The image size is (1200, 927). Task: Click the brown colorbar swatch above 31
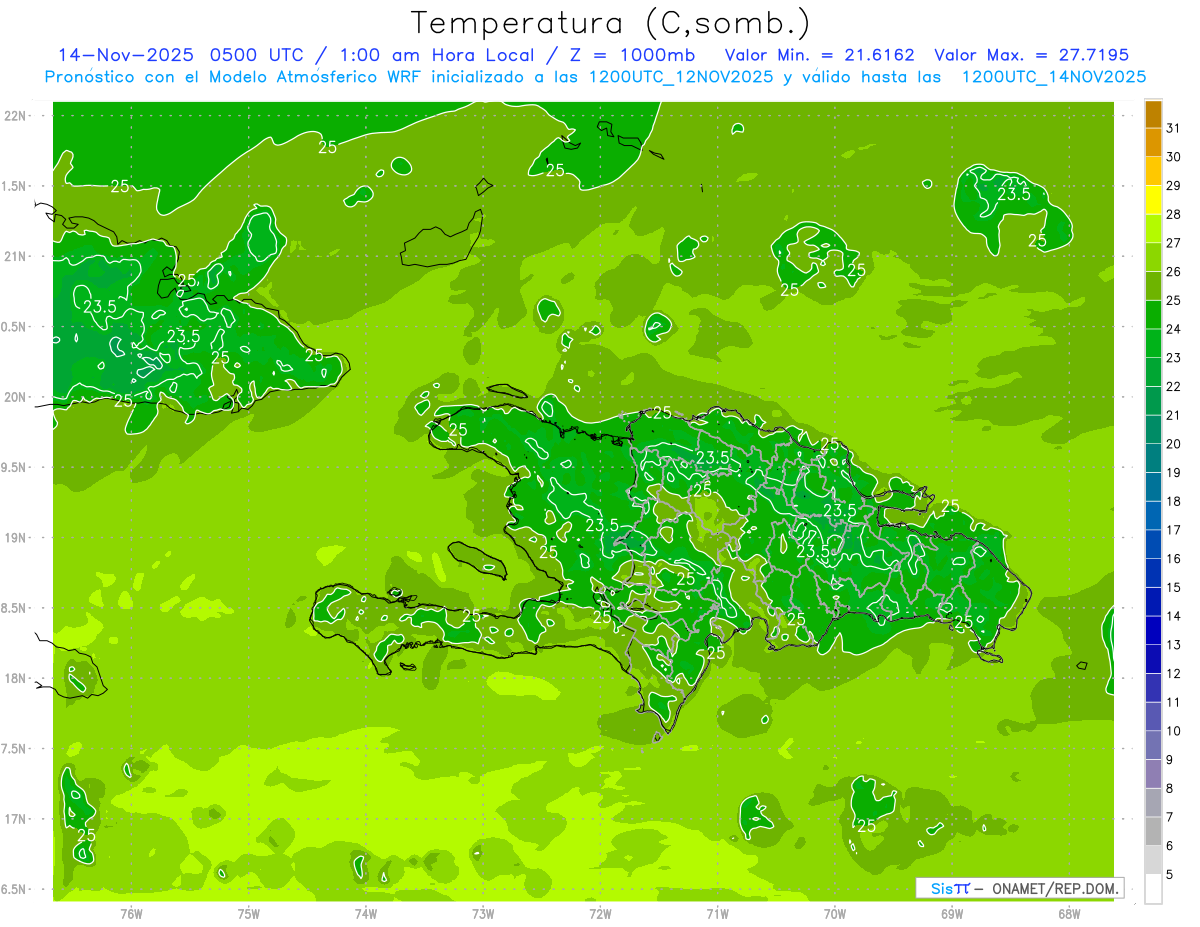pyautogui.click(x=1153, y=114)
